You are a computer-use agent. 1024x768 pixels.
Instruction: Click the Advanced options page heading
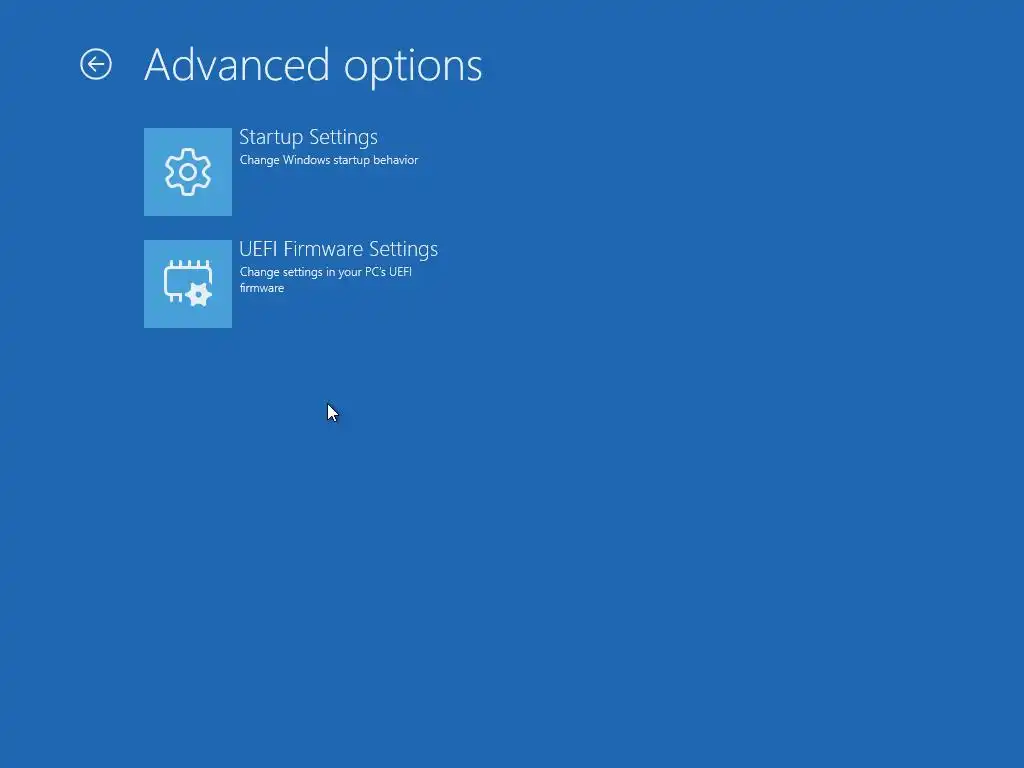click(313, 66)
